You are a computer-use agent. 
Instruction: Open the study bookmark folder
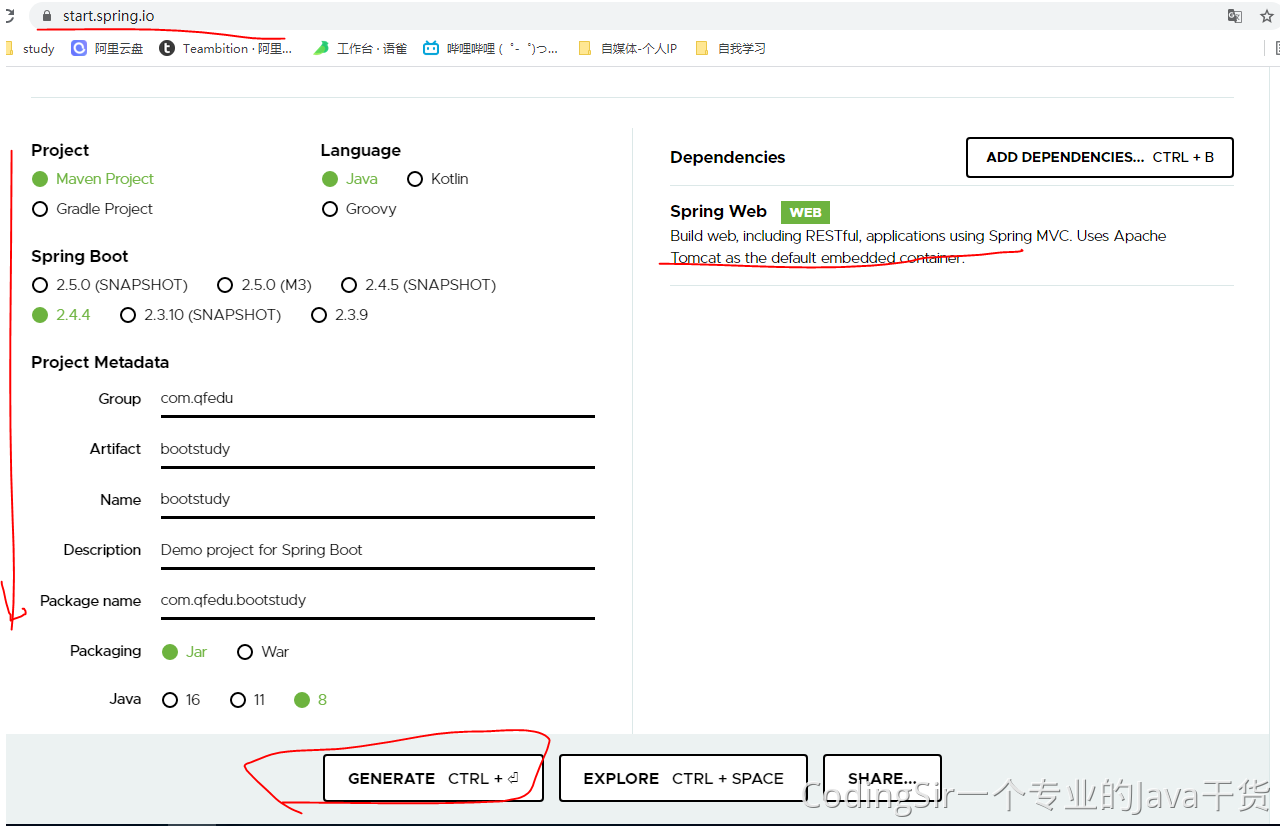[30, 48]
